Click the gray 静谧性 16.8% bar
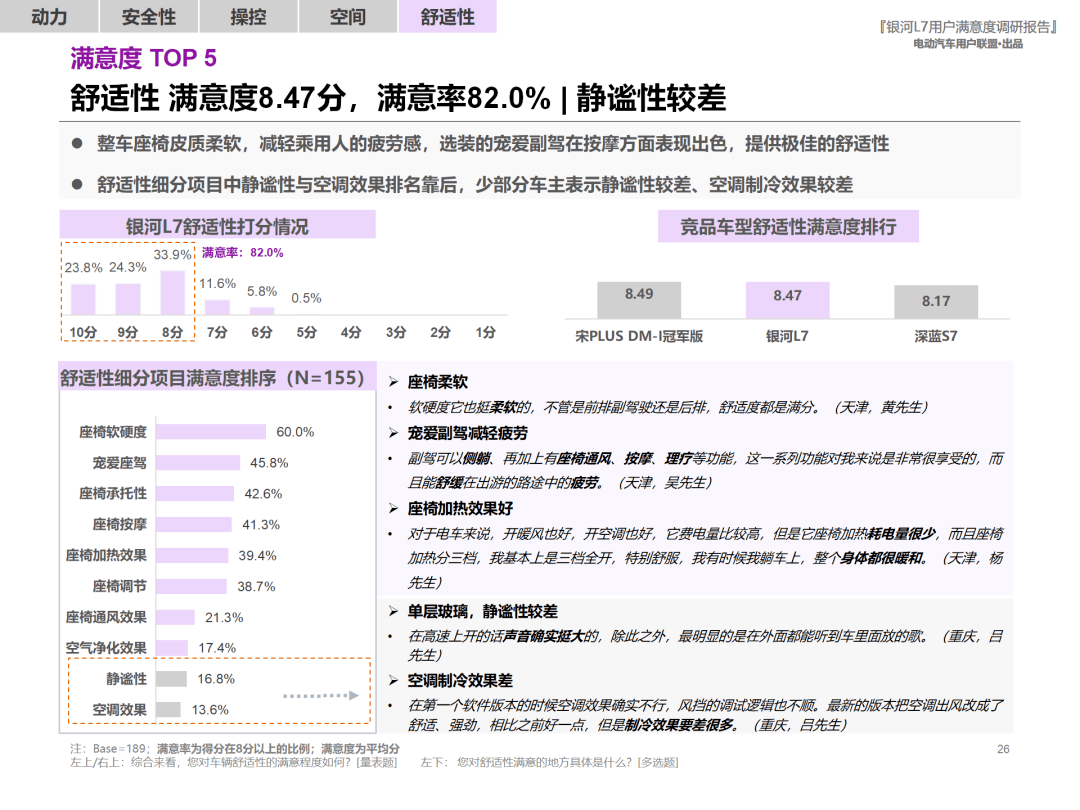Image resolution: width=1080 pixels, height=810 pixels. point(172,678)
